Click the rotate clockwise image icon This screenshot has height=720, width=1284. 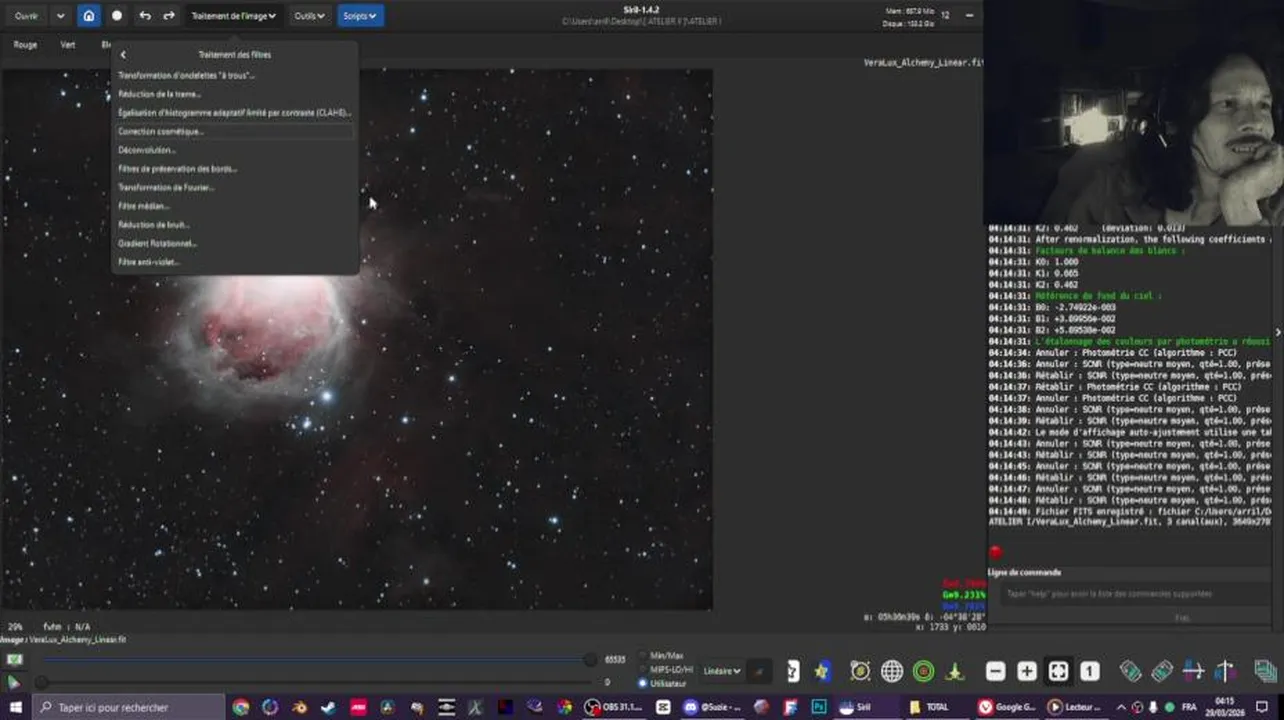click(x=1162, y=671)
